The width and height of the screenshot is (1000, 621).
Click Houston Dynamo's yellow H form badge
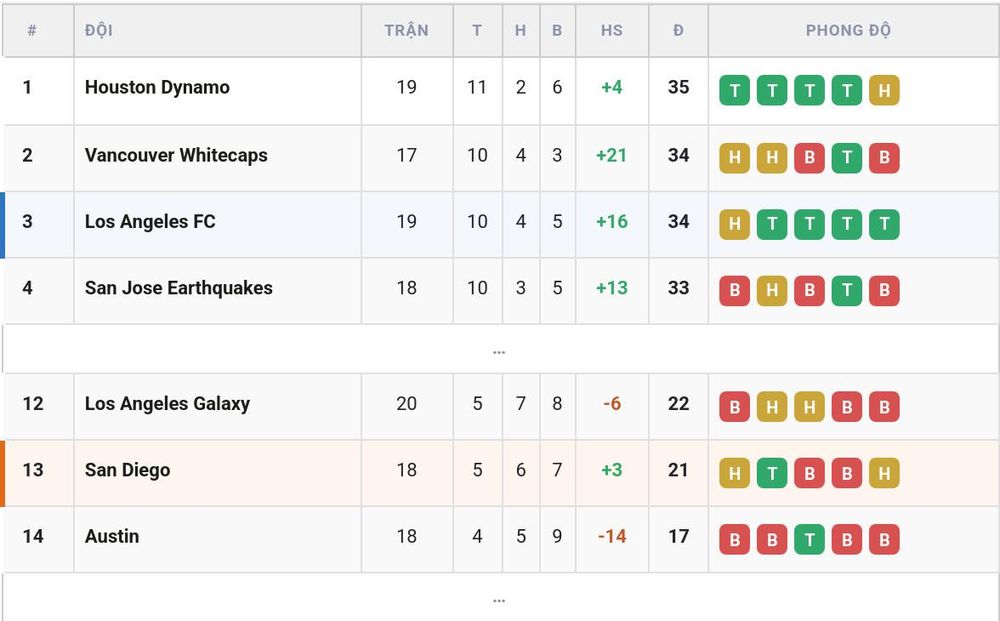[884, 90]
